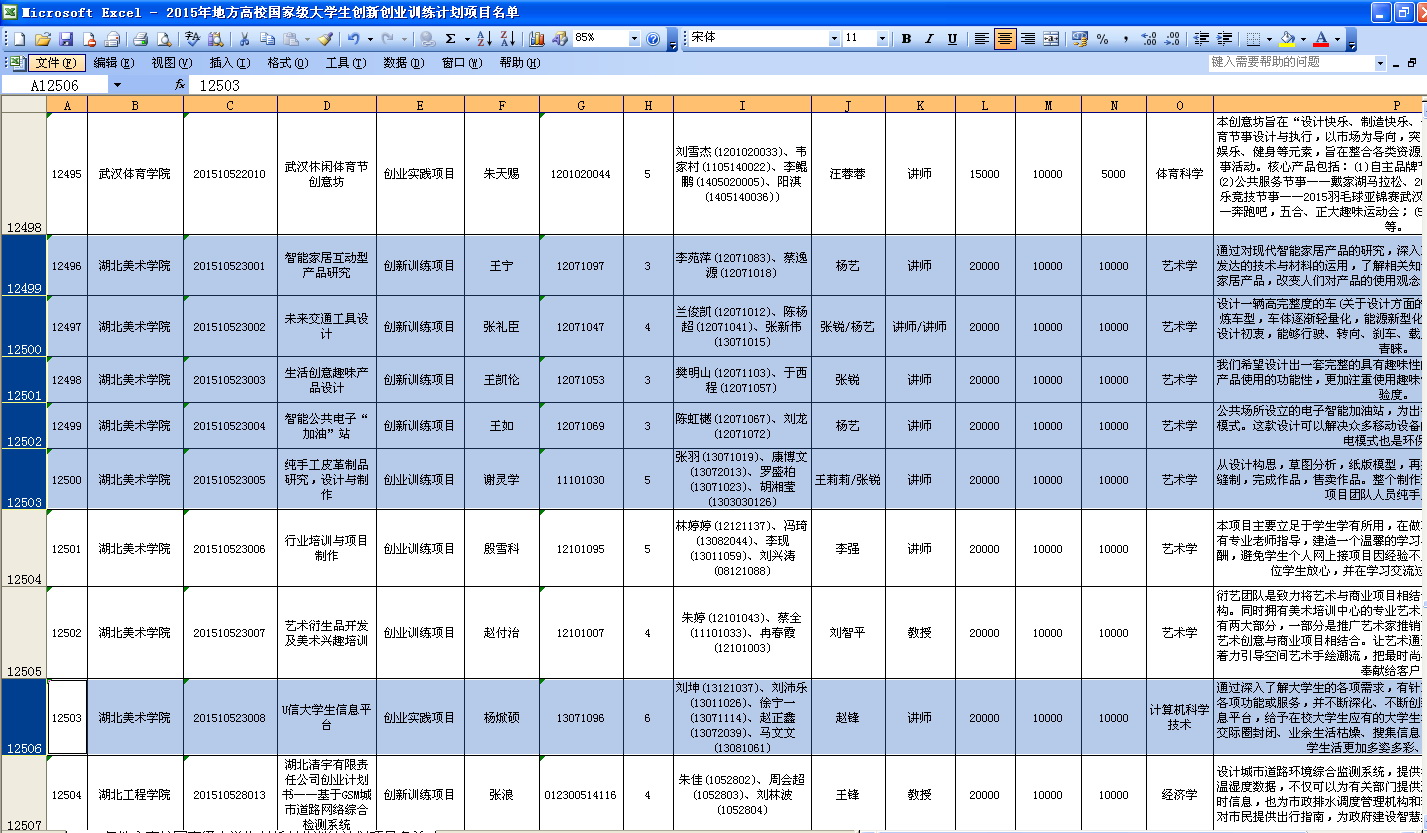Toggle Italic formatting
This screenshot has height=833, width=1427.
click(x=929, y=39)
